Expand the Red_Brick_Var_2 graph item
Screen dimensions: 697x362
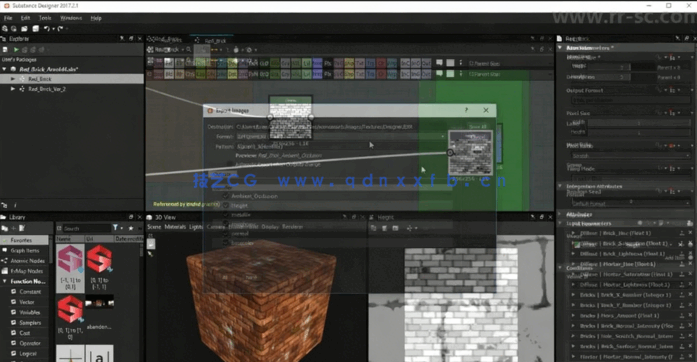tap(13, 89)
